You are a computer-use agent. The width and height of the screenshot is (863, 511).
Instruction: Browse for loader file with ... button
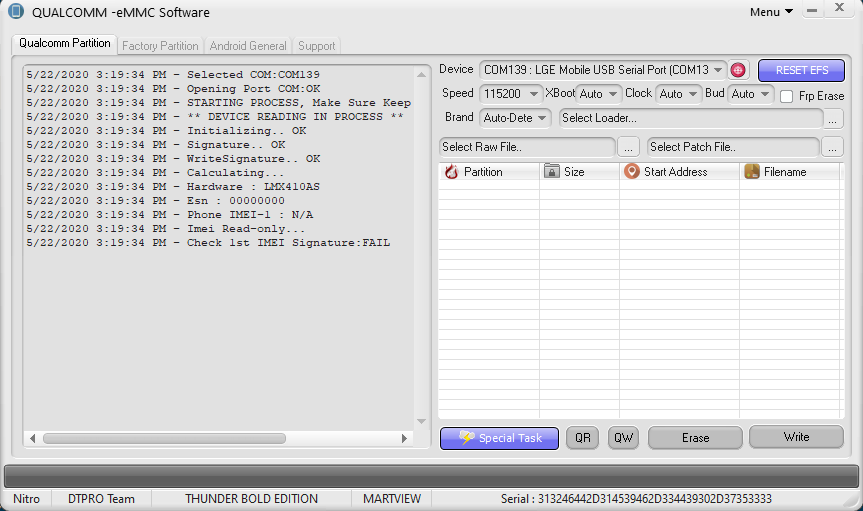tap(833, 118)
